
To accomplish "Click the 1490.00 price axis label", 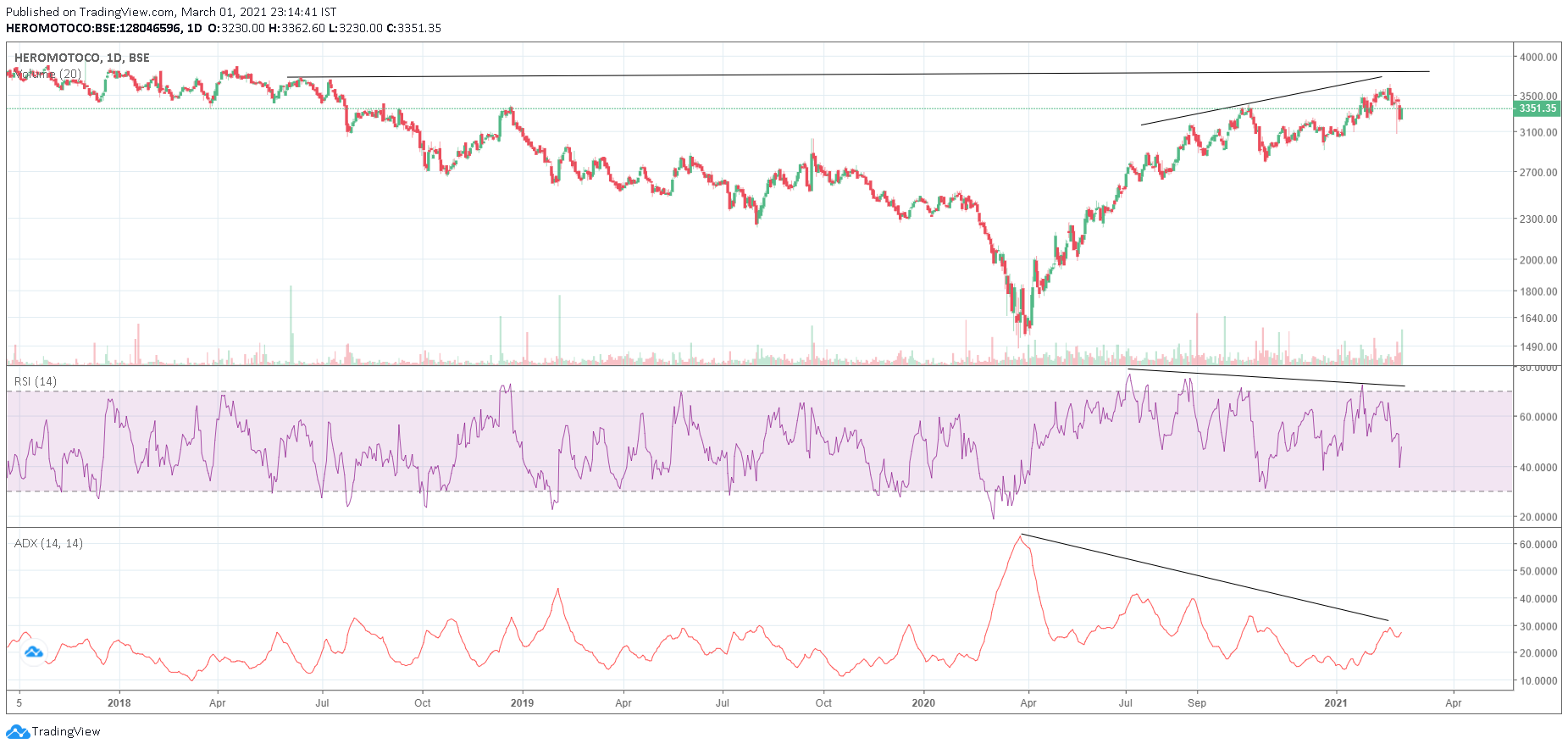I will coord(1538,347).
